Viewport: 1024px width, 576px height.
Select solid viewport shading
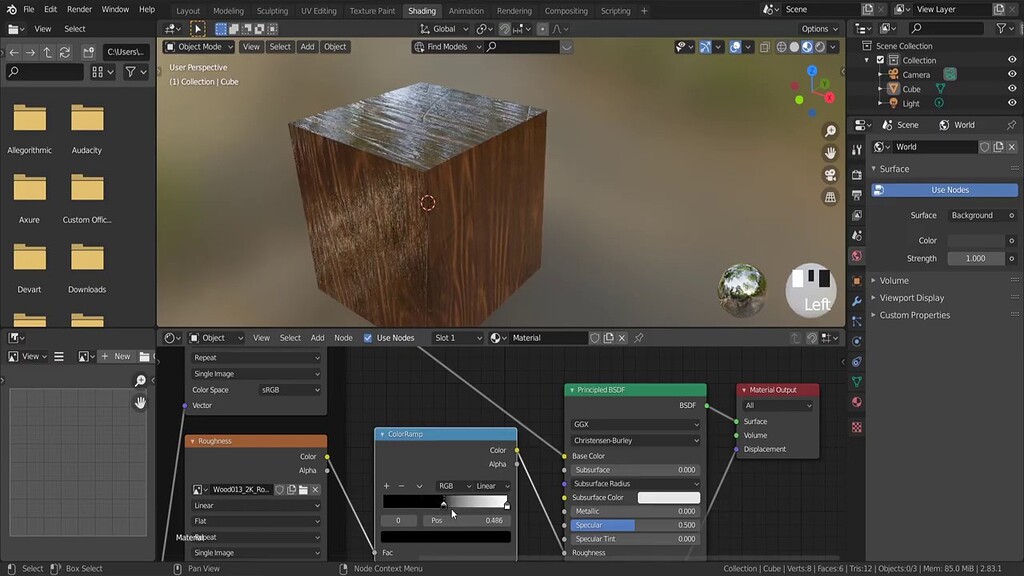[794, 47]
